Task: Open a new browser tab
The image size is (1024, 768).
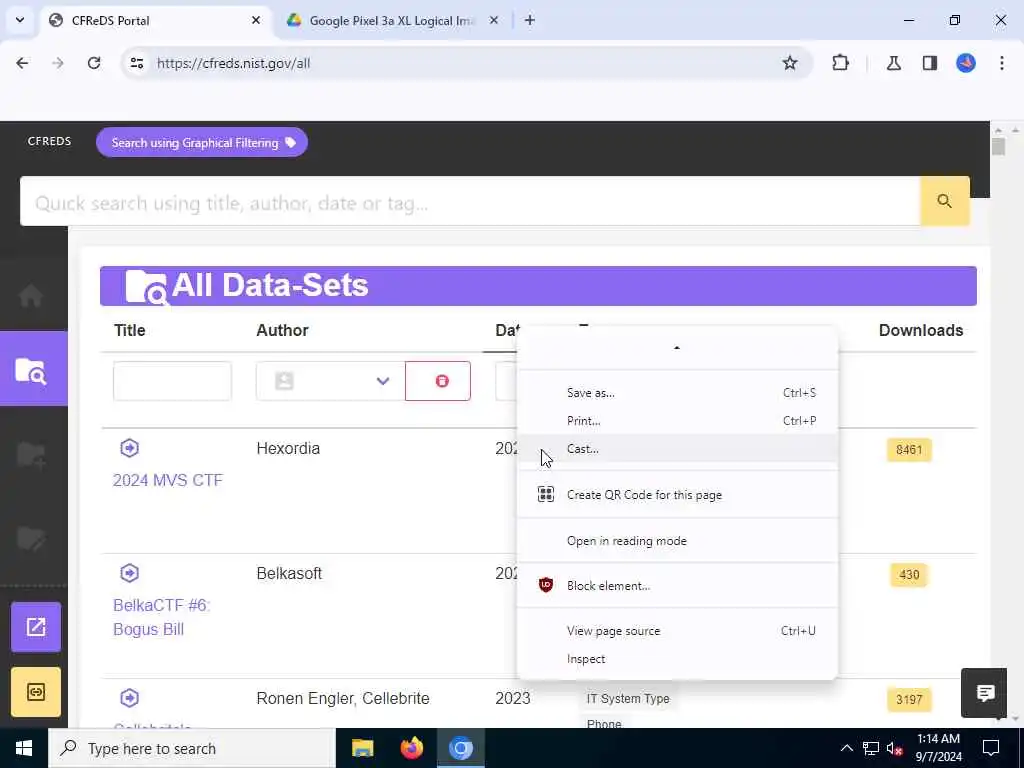Action: click(x=530, y=20)
